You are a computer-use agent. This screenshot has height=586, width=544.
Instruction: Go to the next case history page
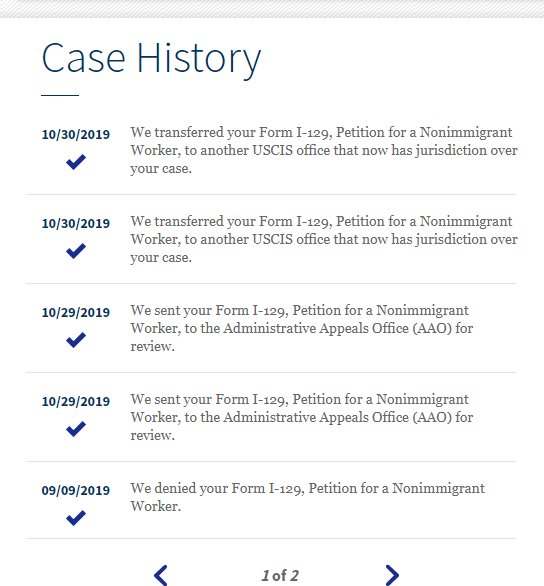(392, 575)
